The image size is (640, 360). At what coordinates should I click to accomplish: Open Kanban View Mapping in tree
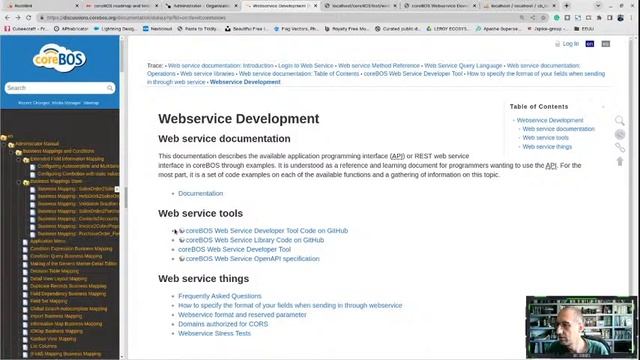[53, 339]
